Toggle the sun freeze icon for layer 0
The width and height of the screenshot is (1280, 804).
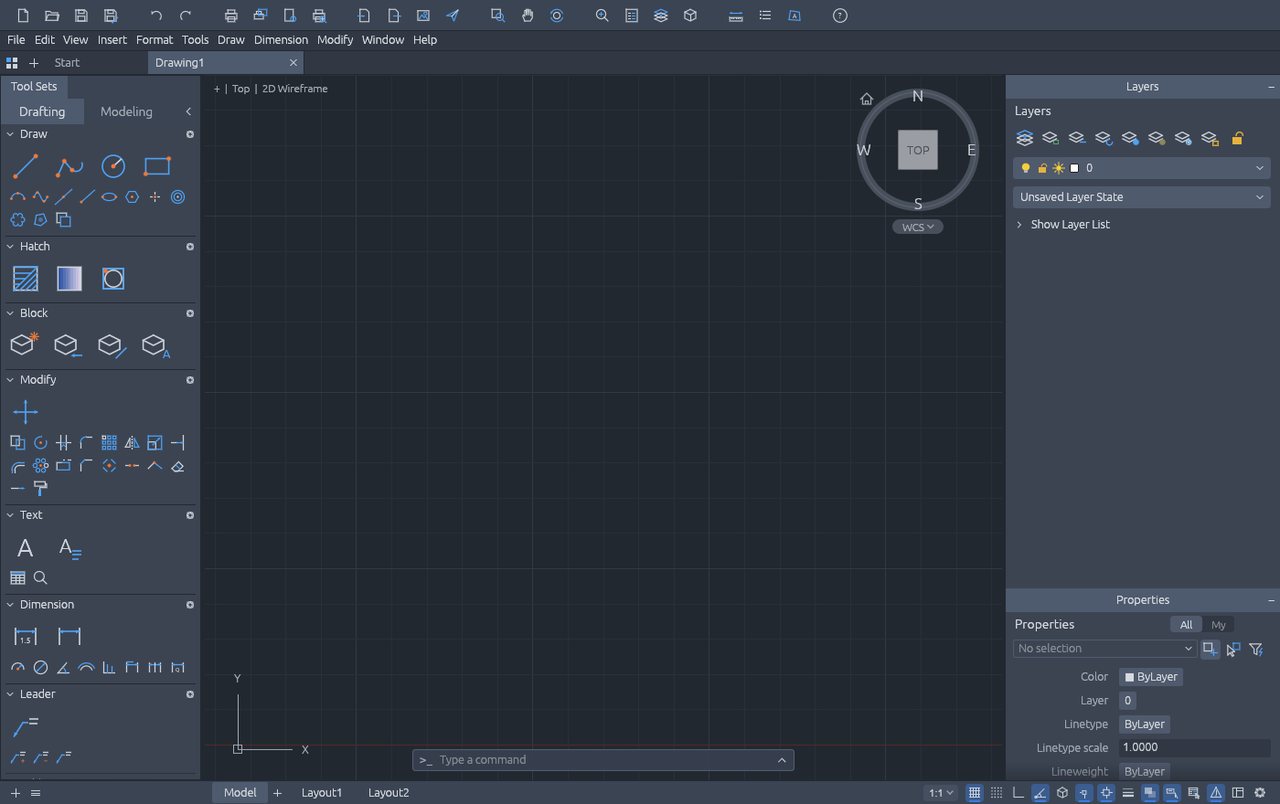(1058, 168)
